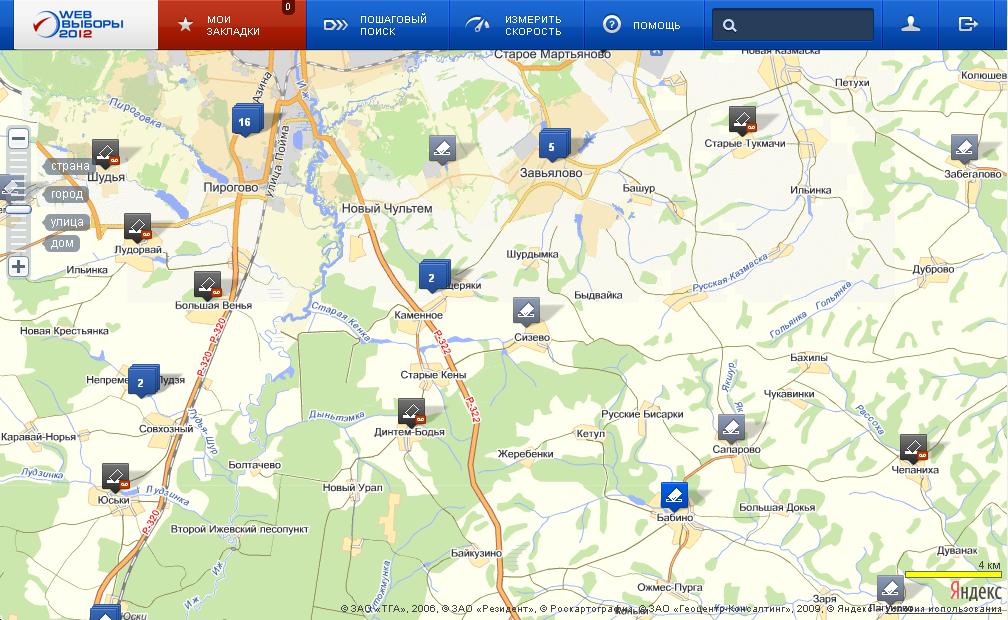1008x620 pixels.
Task: Zoom out with the minus button
Action: click(x=19, y=138)
